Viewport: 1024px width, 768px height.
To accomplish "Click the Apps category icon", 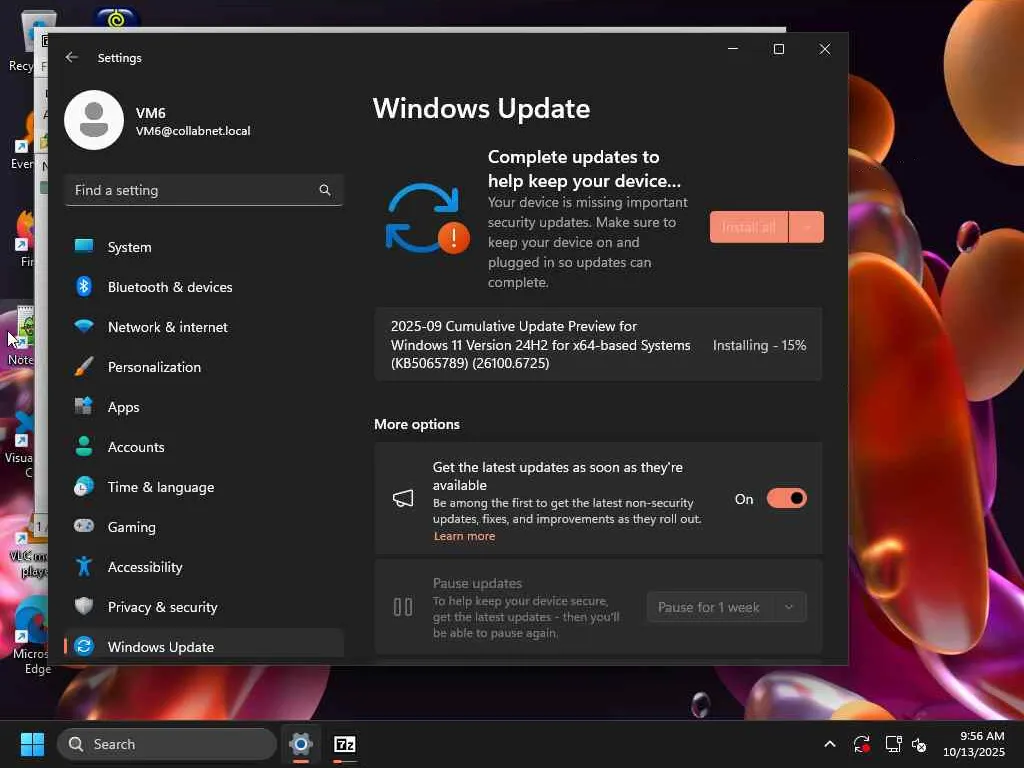I will pos(84,406).
